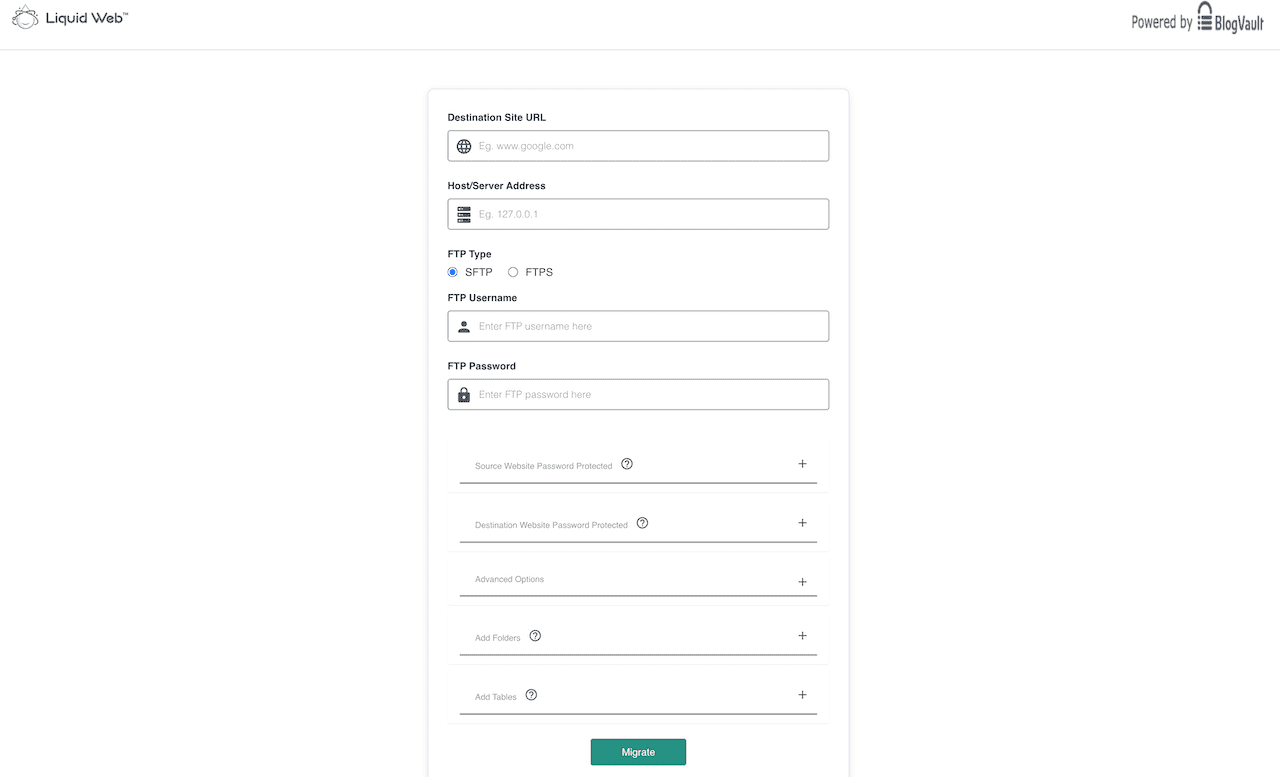Click the Destination Website Password Protected question mark
This screenshot has height=777, width=1280.
pyautogui.click(x=642, y=523)
